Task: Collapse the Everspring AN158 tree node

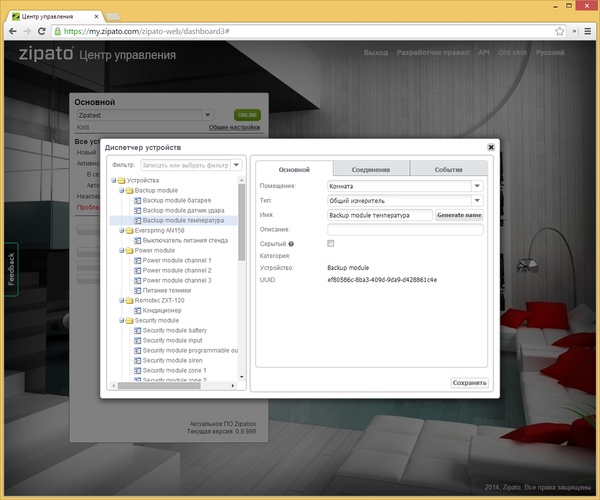Action: pos(121,230)
